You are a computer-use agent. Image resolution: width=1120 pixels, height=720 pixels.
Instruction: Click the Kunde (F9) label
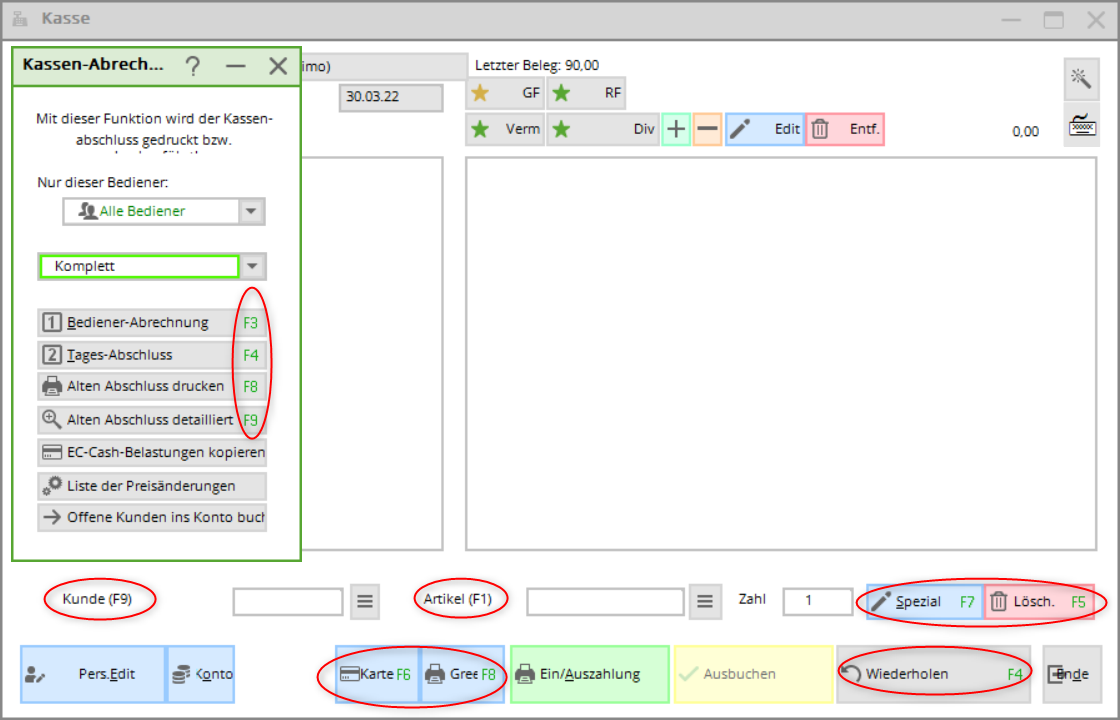[x=98, y=599]
